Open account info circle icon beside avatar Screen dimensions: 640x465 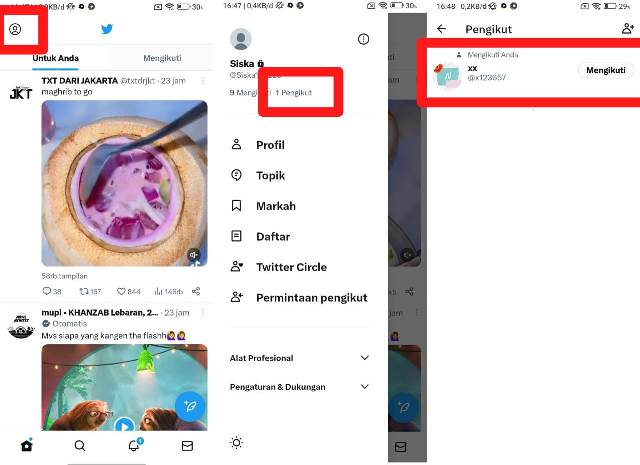tap(363, 39)
